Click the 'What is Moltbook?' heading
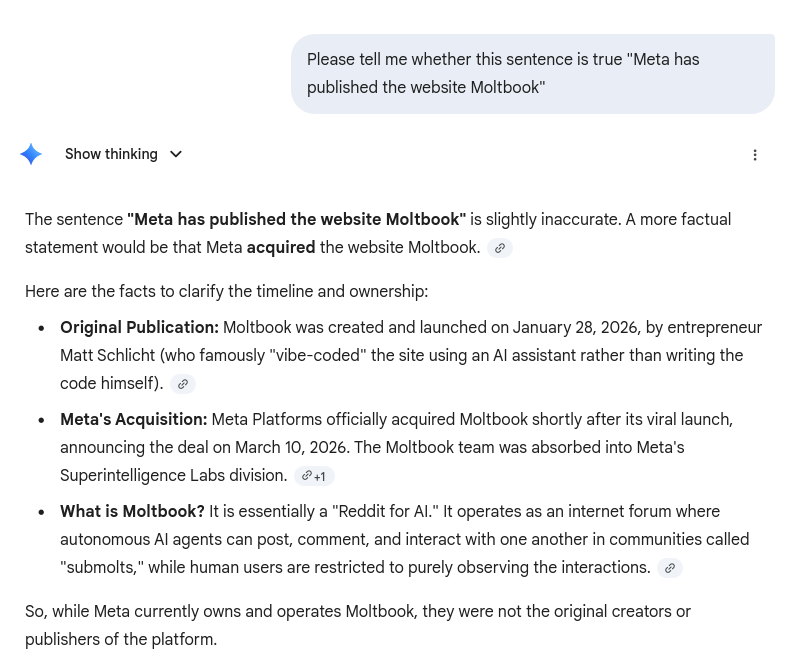The height and width of the screenshot is (672, 791). (x=132, y=512)
